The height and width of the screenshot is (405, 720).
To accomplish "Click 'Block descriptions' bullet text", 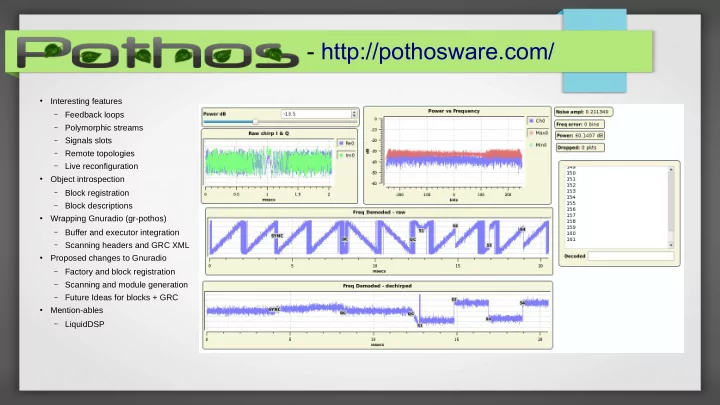I will [99, 206].
